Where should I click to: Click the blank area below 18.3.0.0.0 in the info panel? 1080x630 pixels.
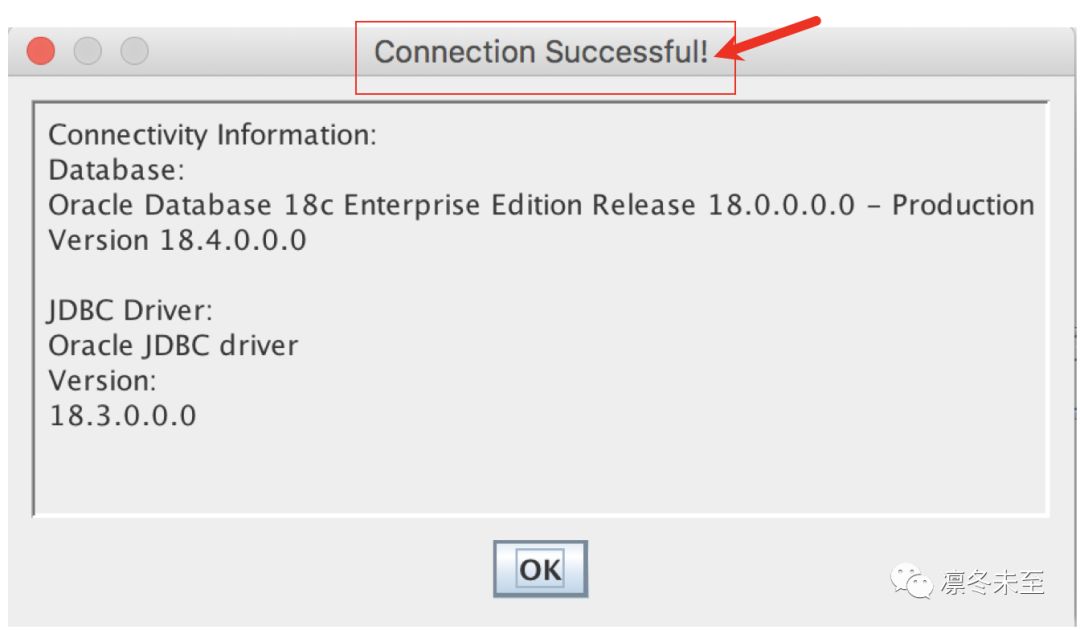(x=540, y=472)
